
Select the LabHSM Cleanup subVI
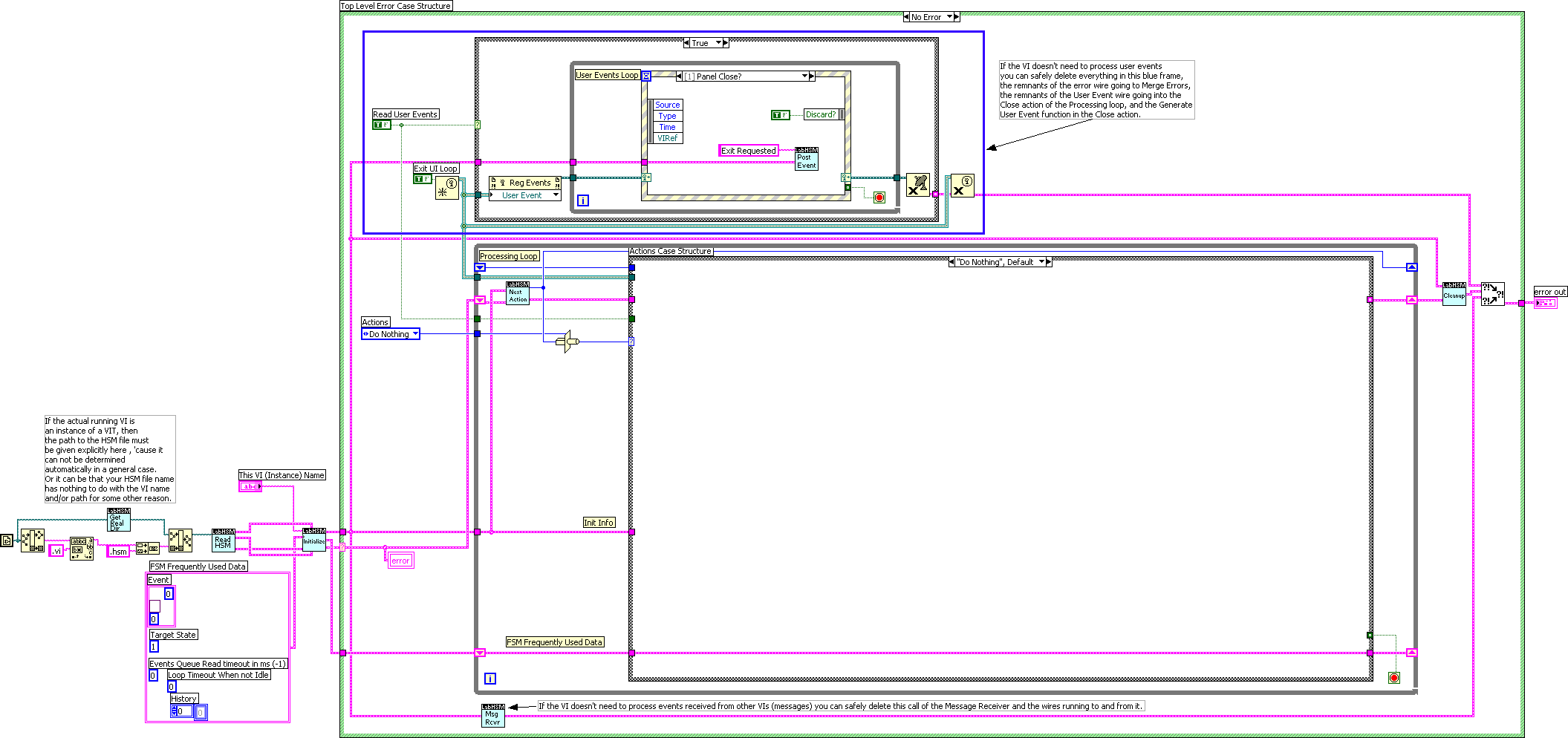(x=1454, y=294)
